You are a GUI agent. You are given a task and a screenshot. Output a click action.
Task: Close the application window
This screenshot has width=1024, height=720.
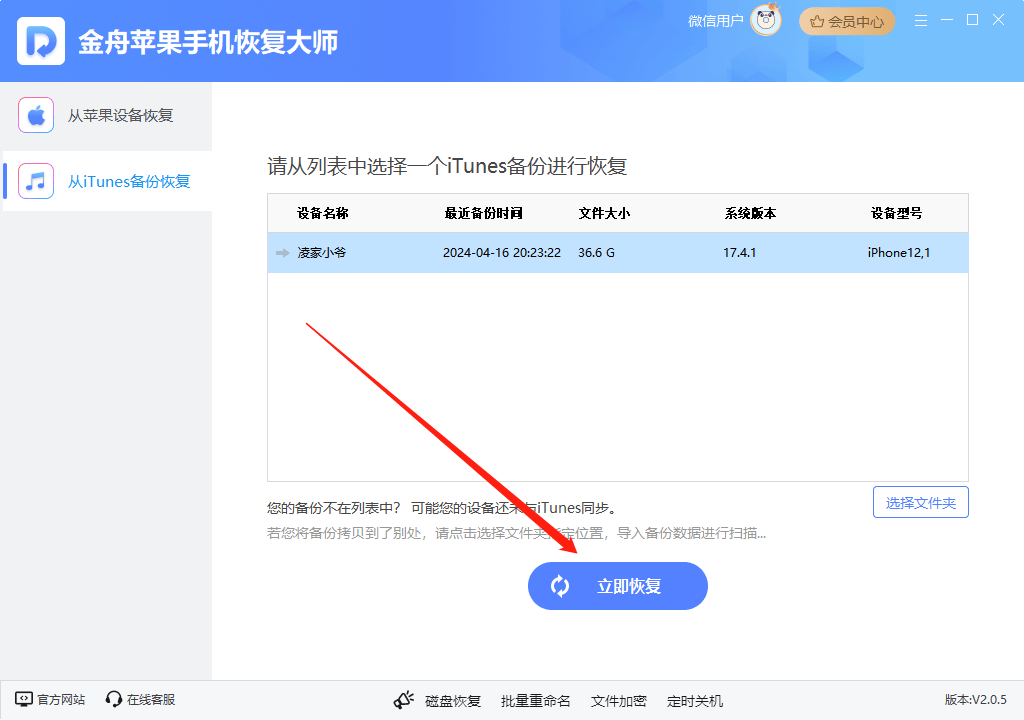(x=998, y=20)
